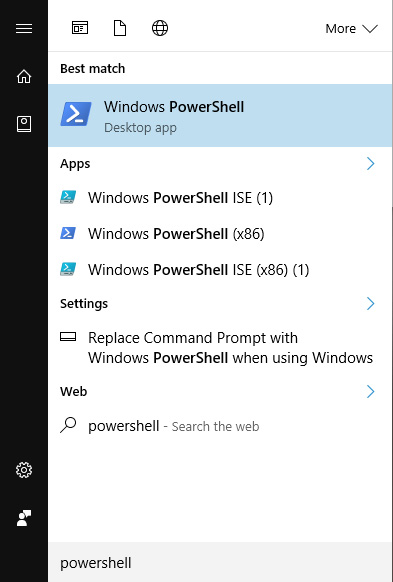The image size is (393, 582).
Task: Open Replace Command Prompt setting
Action: point(220,348)
